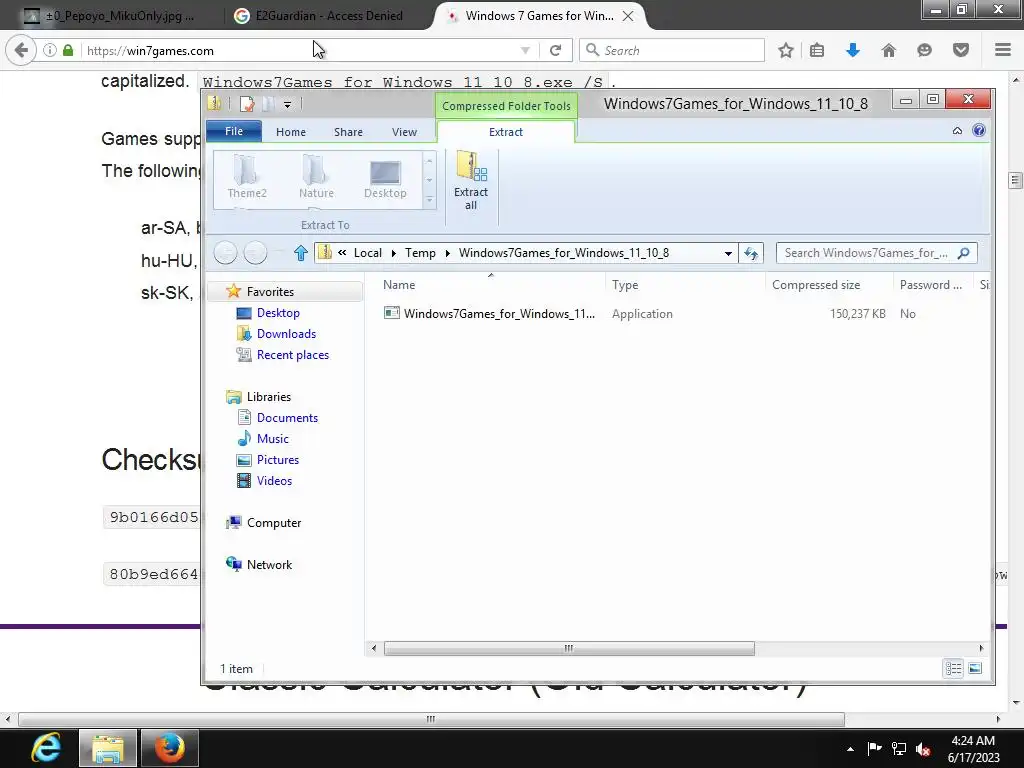The image size is (1024, 768).
Task: Choose Theme2 as extract destination
Action: tap(247, 177)
